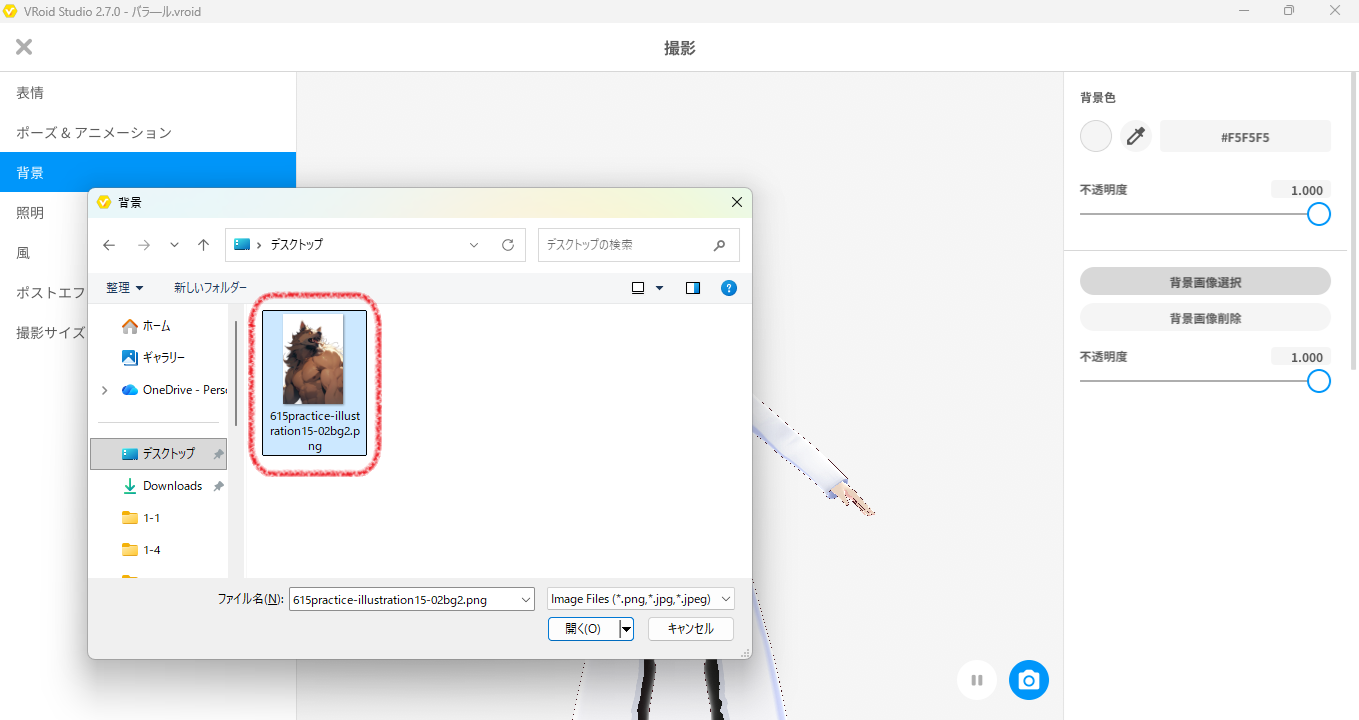Refresh the Desktop folder listing
The height and width of the screenshot is (720, 1359).
click(508, 245)
